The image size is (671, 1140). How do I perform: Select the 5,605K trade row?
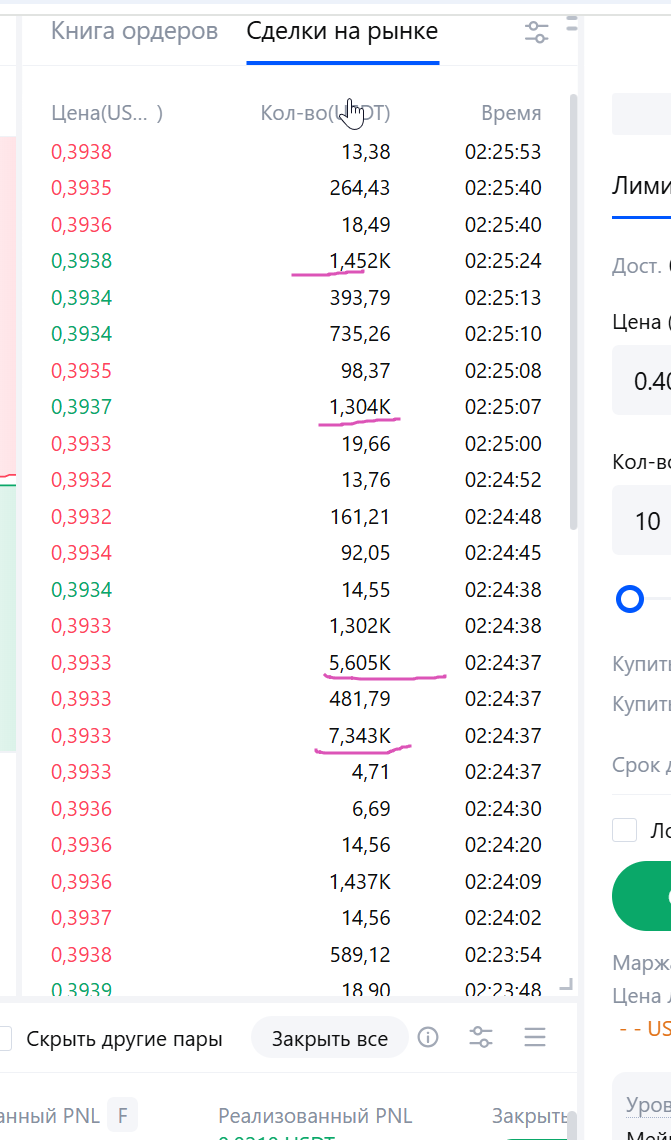(297, 662)
